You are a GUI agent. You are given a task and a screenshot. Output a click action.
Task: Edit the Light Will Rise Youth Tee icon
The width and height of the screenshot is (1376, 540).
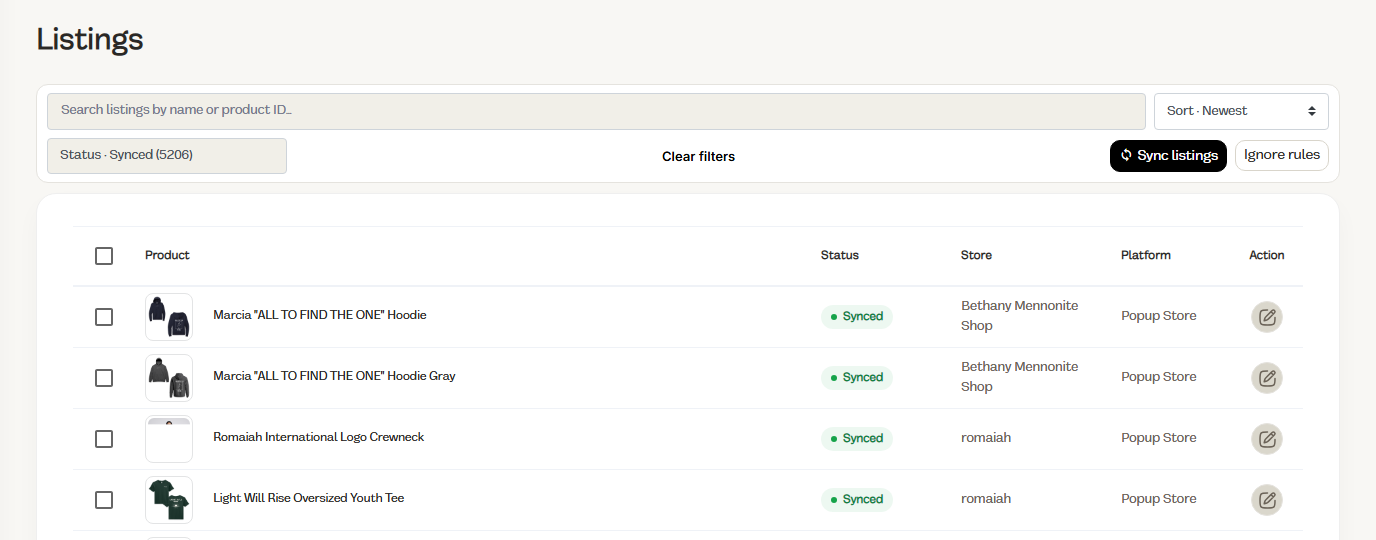[x=1267, y=500]
